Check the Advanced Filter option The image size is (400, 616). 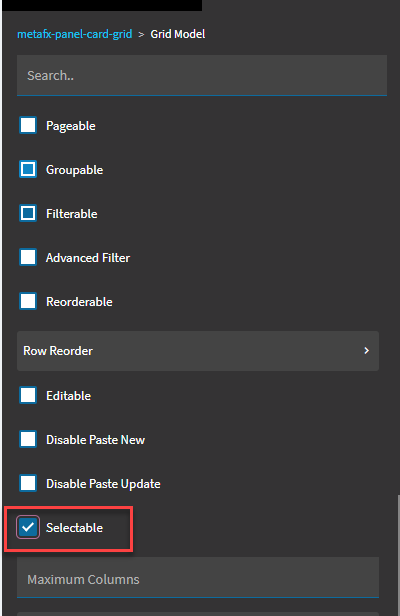(x=28, y=257)
